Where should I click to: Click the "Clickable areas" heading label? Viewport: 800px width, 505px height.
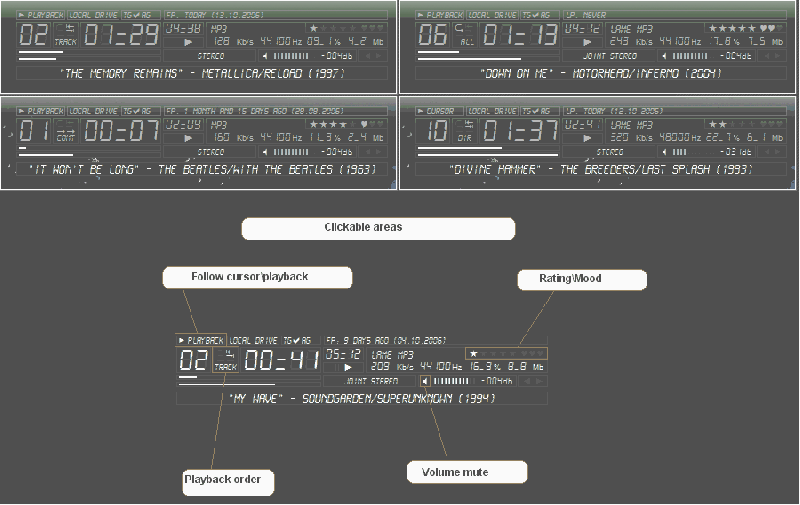378,228
